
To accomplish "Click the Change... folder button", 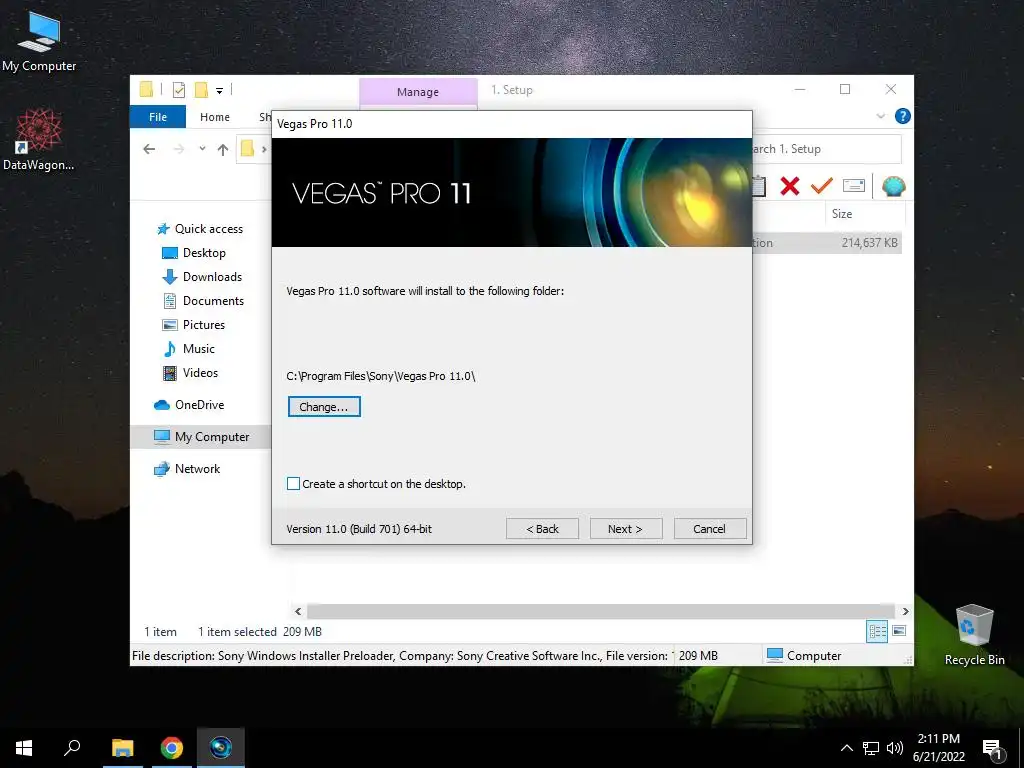I will pos(324,407).
